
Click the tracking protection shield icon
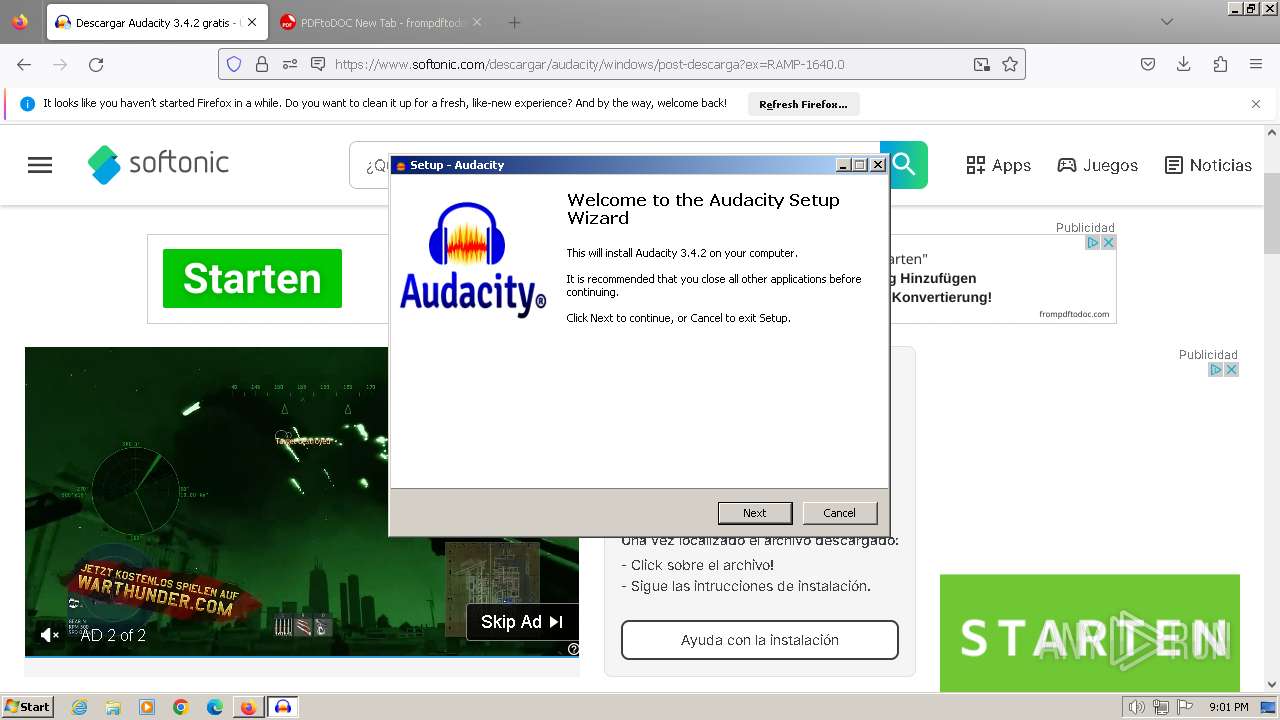234,64
